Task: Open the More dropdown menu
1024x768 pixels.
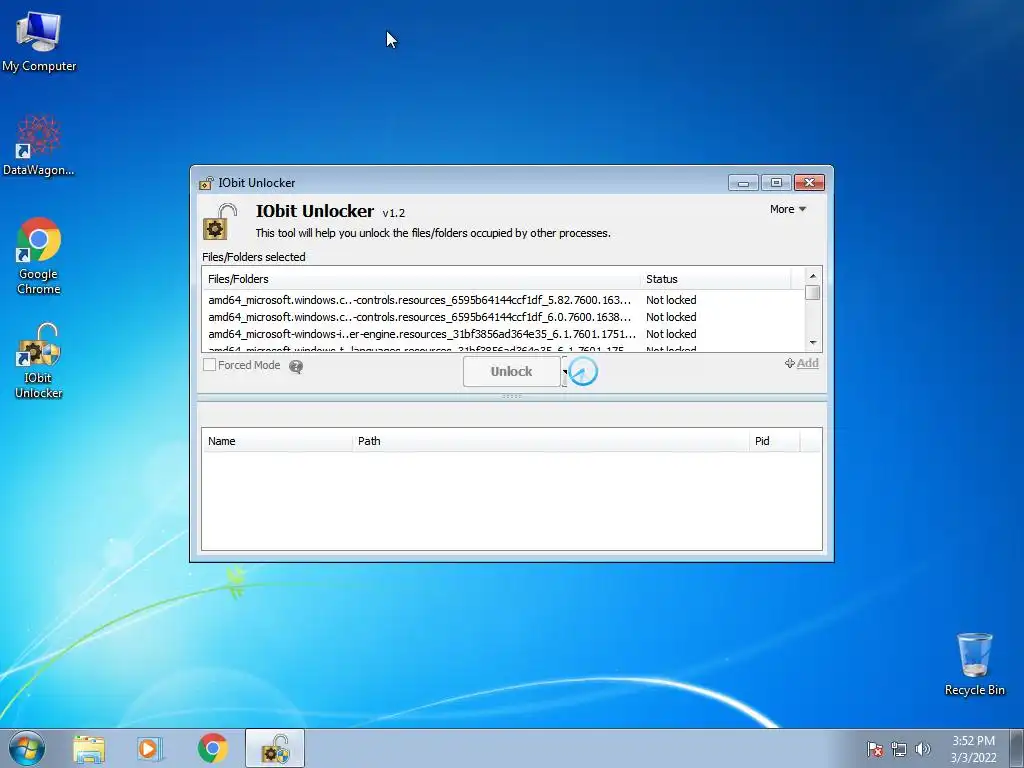Action: click(788, 209)
